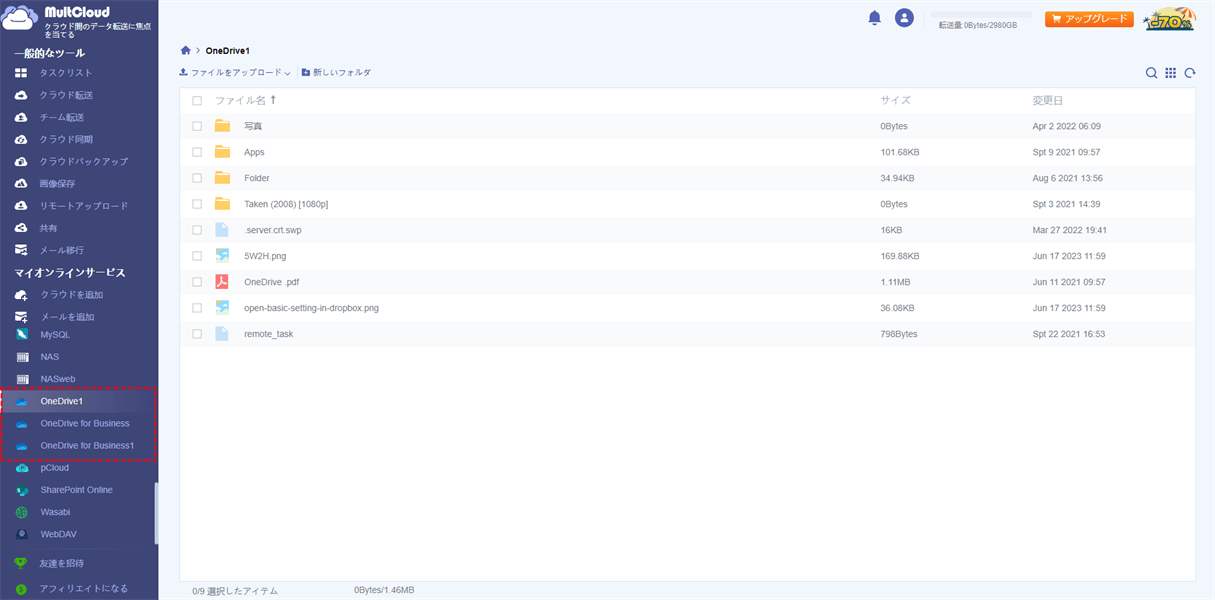The height and width of the screenshot is (600, 1215).
Task: Check the Folder row checkbox
Action: 197,178
